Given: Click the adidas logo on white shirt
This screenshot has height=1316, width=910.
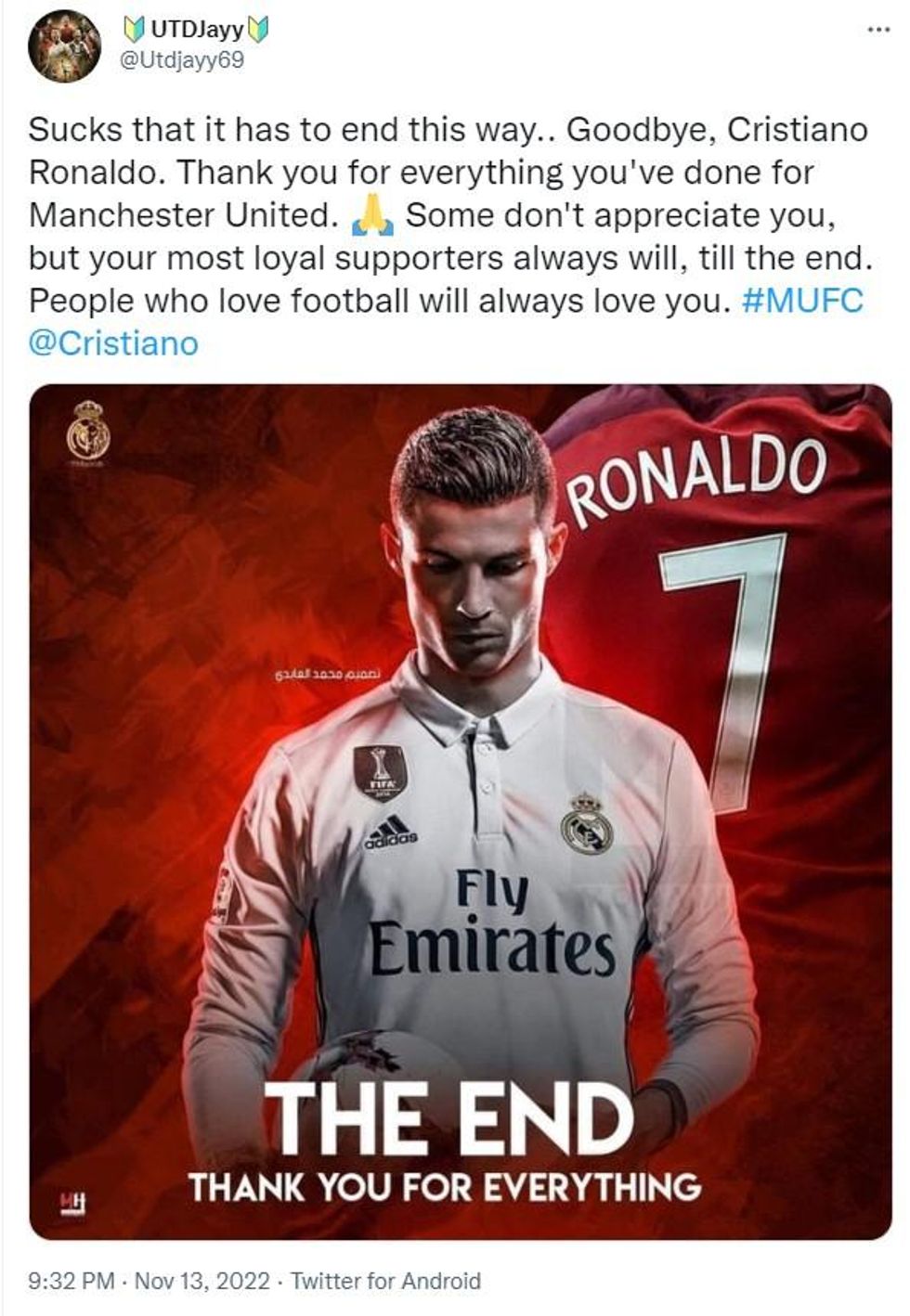Looking at the screenshot, I should click(391, 832).
